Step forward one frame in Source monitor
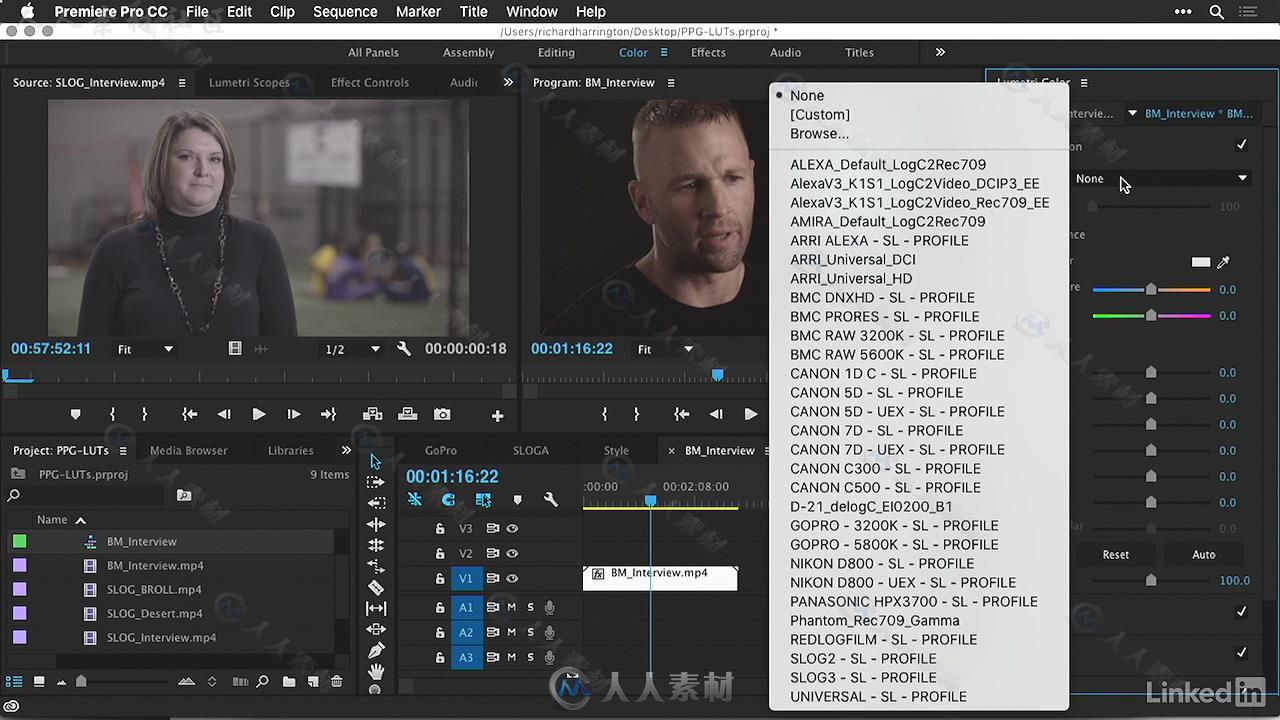Image resolution: width=1280 pixels, height=720 pixels. (x=293, y=414)
